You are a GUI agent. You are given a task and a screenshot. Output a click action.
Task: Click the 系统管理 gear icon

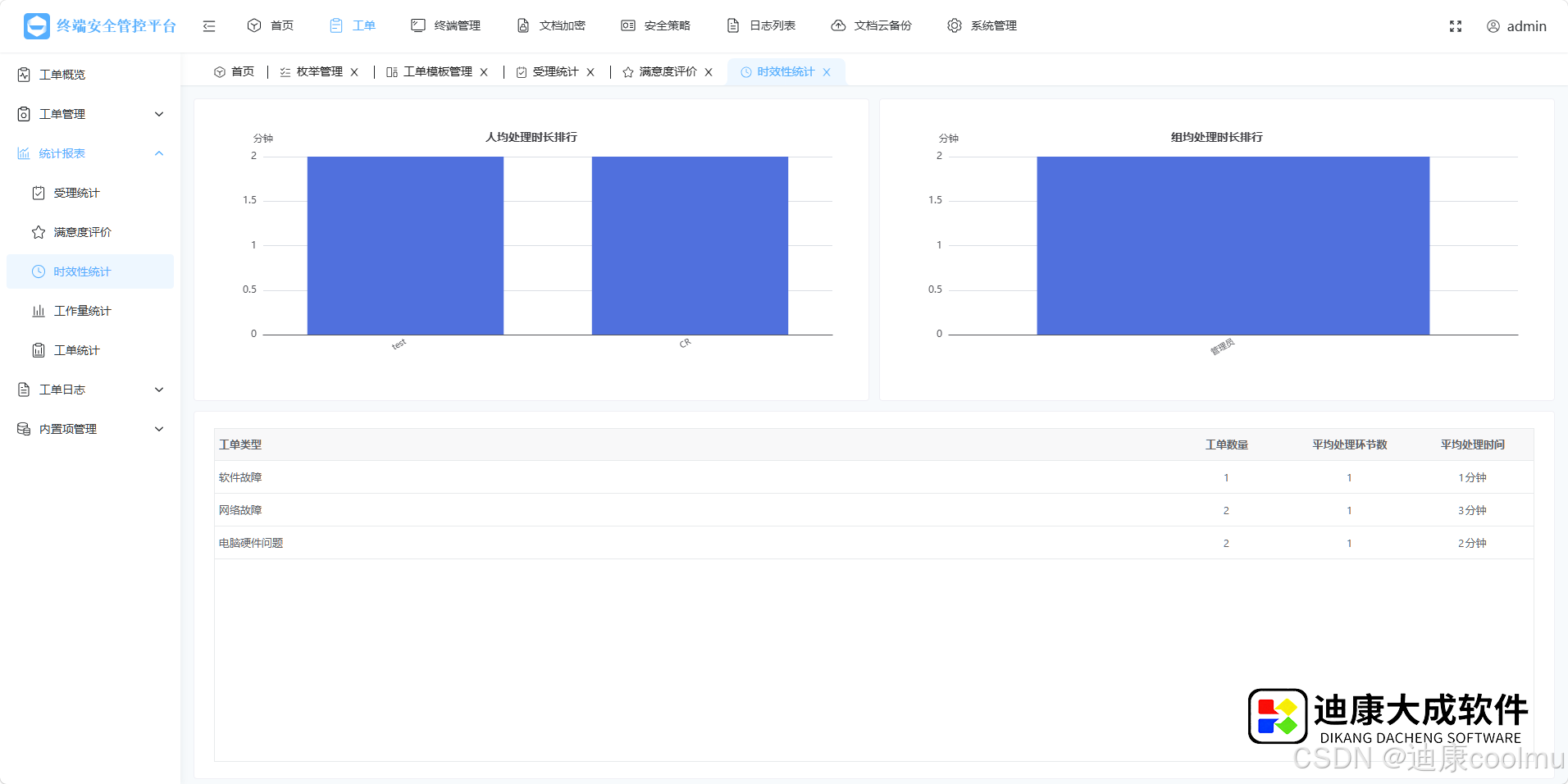(955, 25)
